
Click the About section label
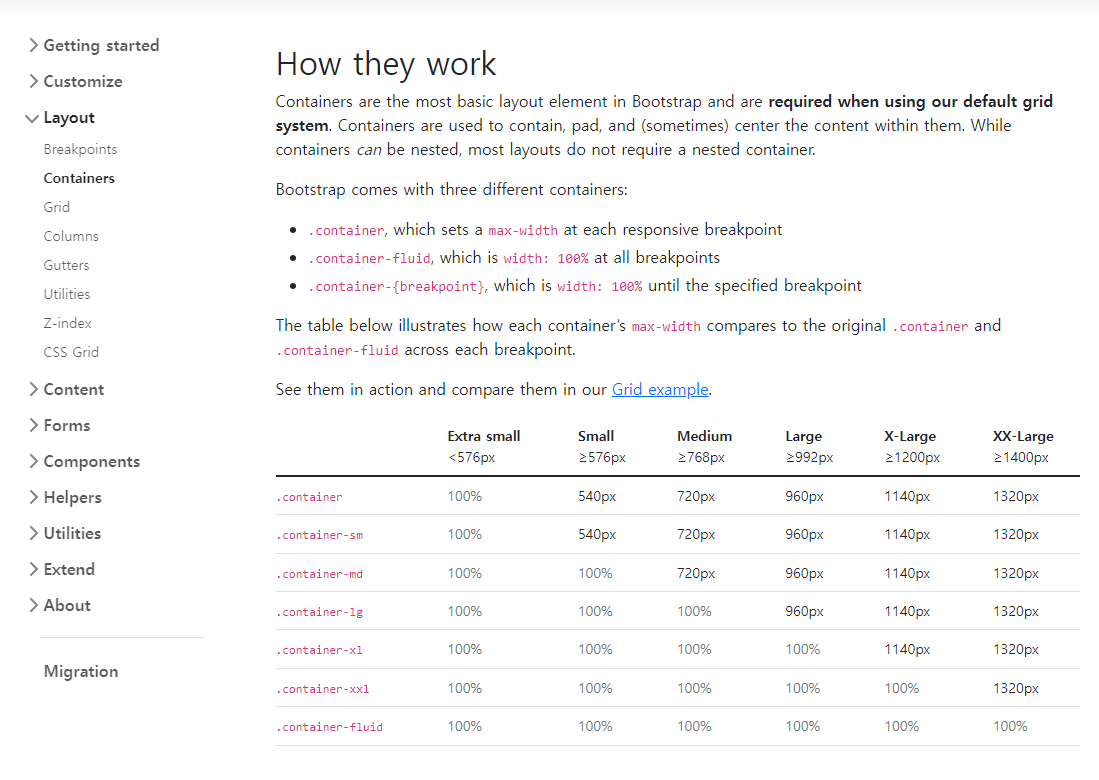pyautogui.click(x=67, y=605)
